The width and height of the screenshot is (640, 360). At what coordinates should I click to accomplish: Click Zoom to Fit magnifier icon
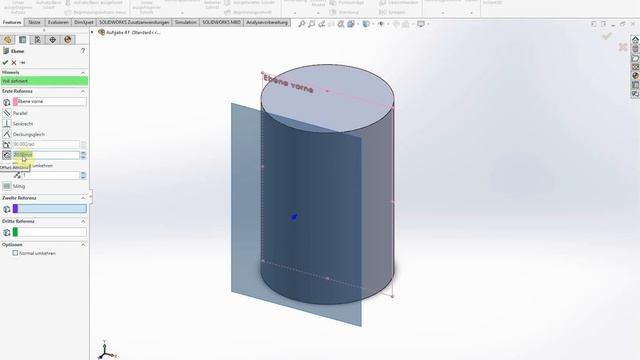pos(302,24)
